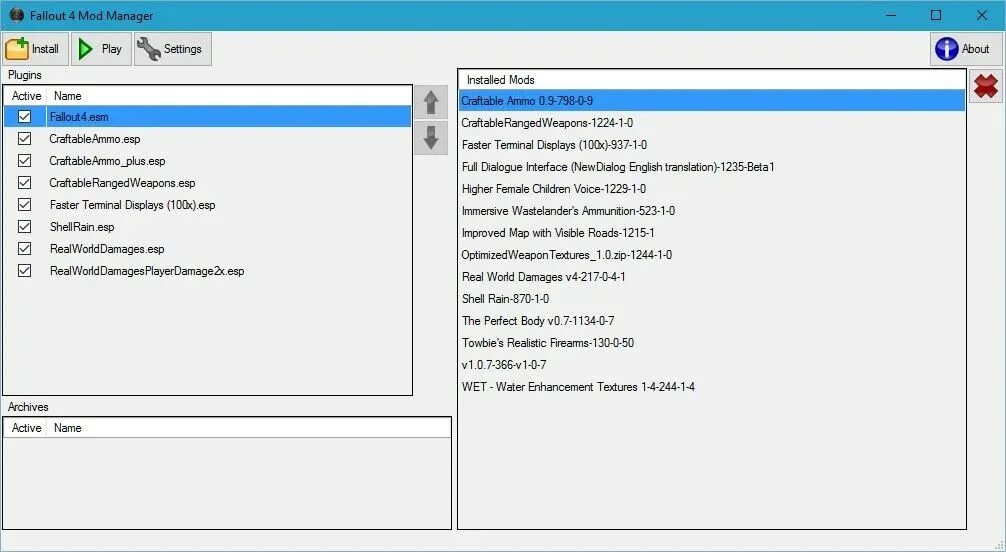1006x552 pixels.
Task: Click the Fallout icon in title bar
Action: click(x=17, y=15)
